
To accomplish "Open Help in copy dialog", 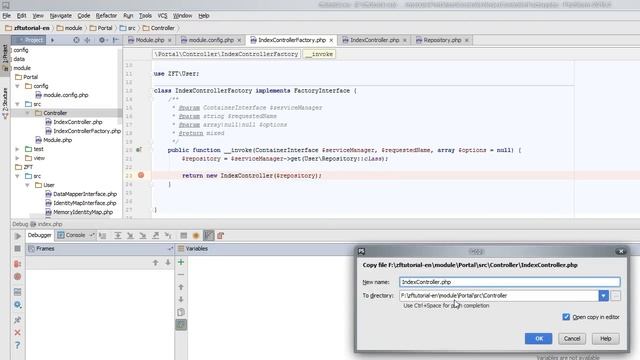I will (x=605, y=338).
